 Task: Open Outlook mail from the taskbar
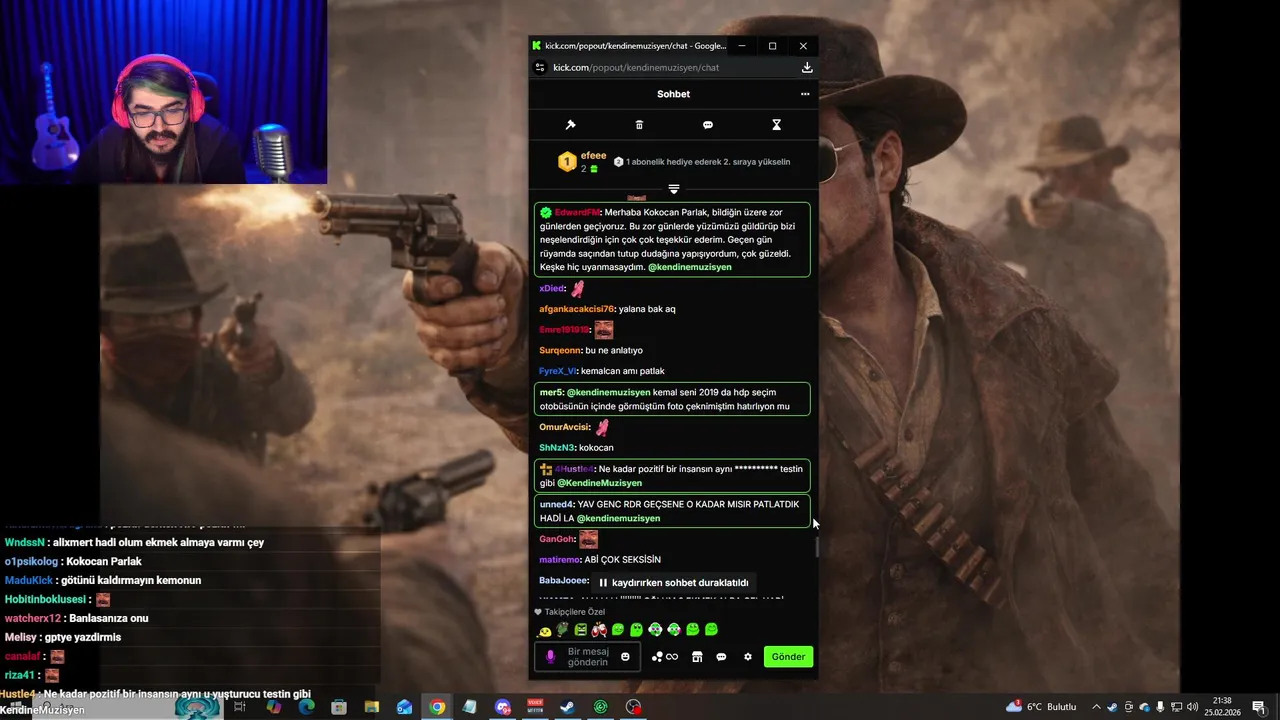[x=404, y=707]
